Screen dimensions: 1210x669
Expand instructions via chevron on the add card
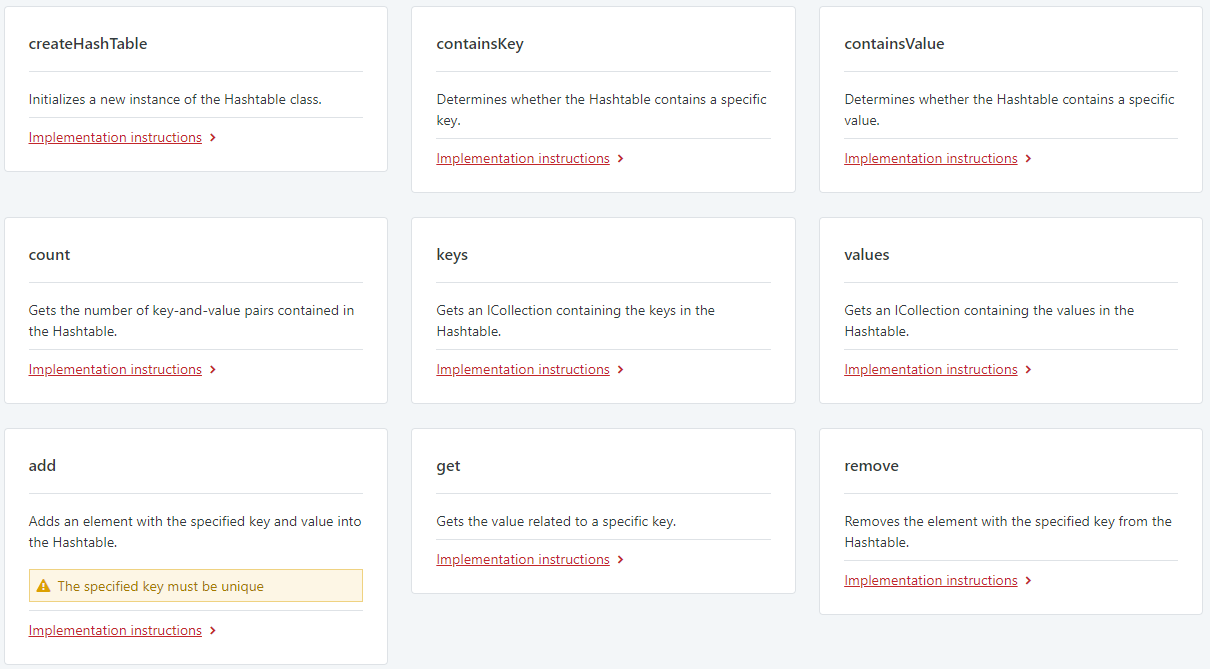tap(212, 630)
